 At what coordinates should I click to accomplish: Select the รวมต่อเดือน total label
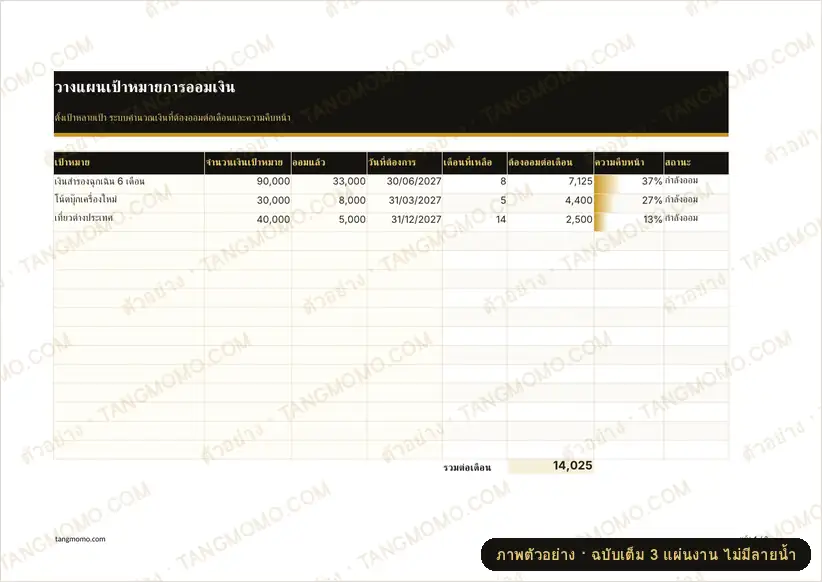tap(467, 467)
